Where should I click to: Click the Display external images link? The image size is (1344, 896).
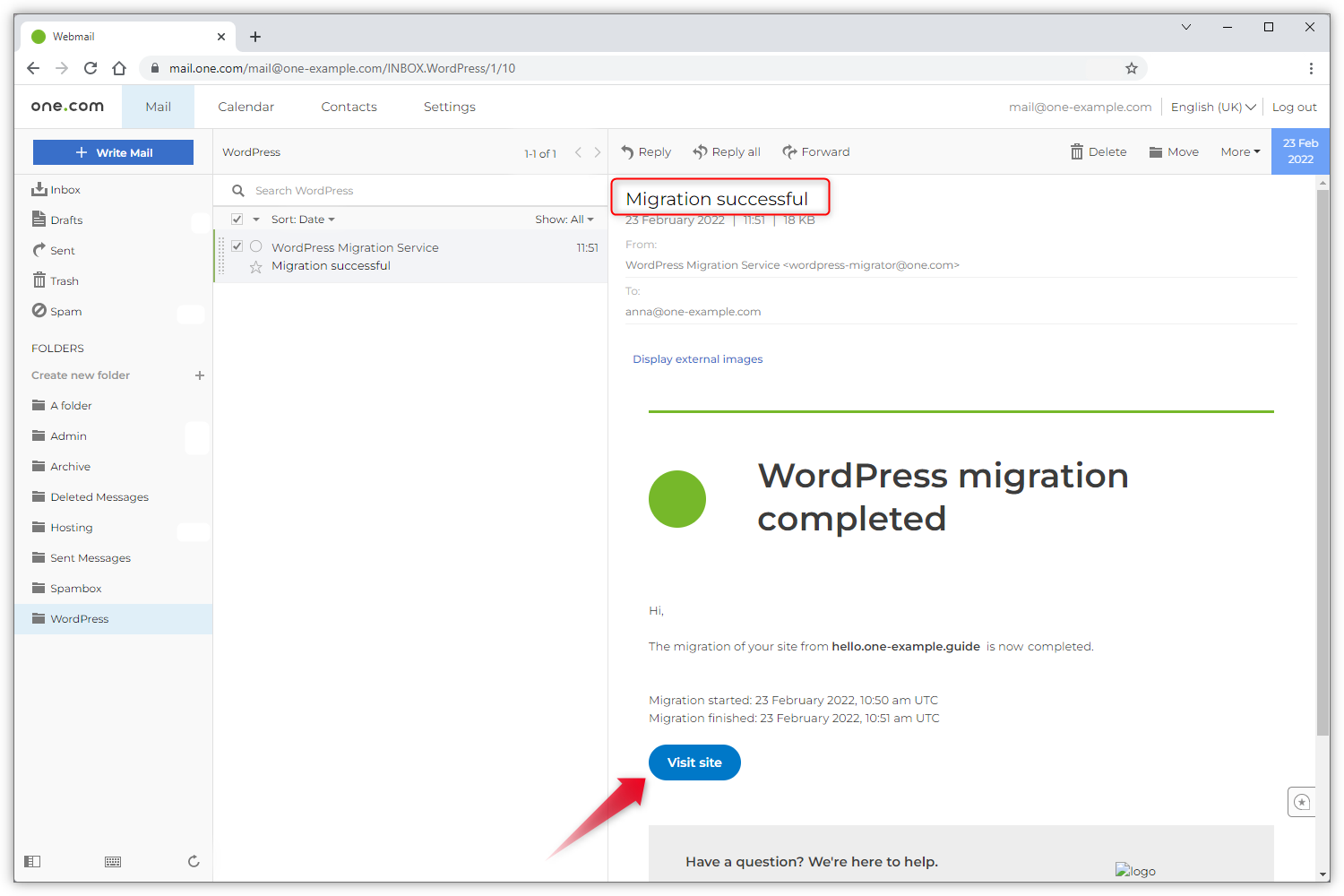[697, 358]
